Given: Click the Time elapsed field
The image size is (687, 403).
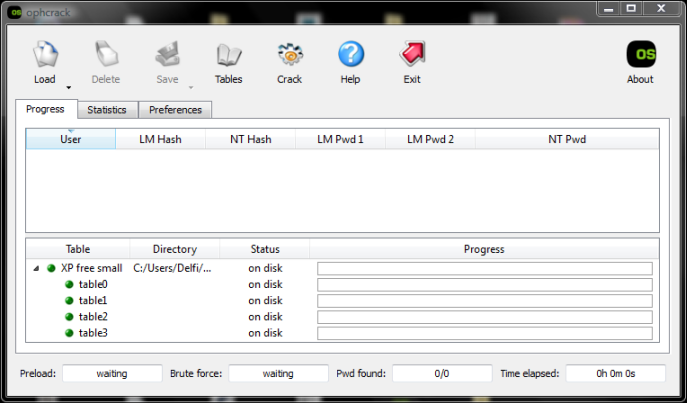Looking at the screenshot, I should click(616, 374).
